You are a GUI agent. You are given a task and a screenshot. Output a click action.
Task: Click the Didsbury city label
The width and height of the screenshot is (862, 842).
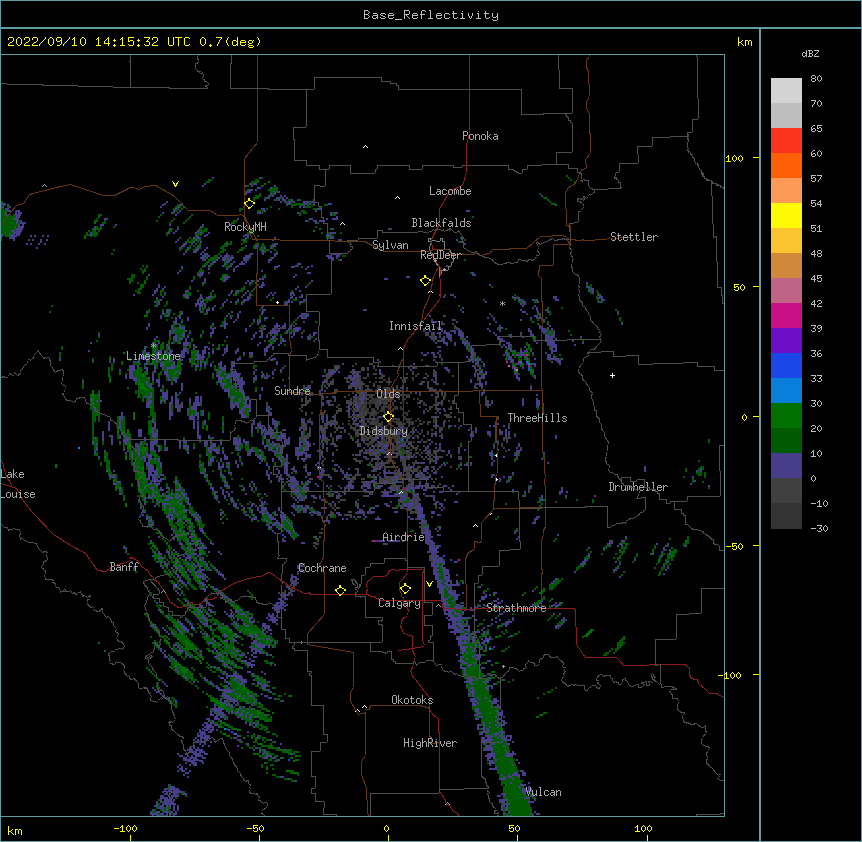384,431
